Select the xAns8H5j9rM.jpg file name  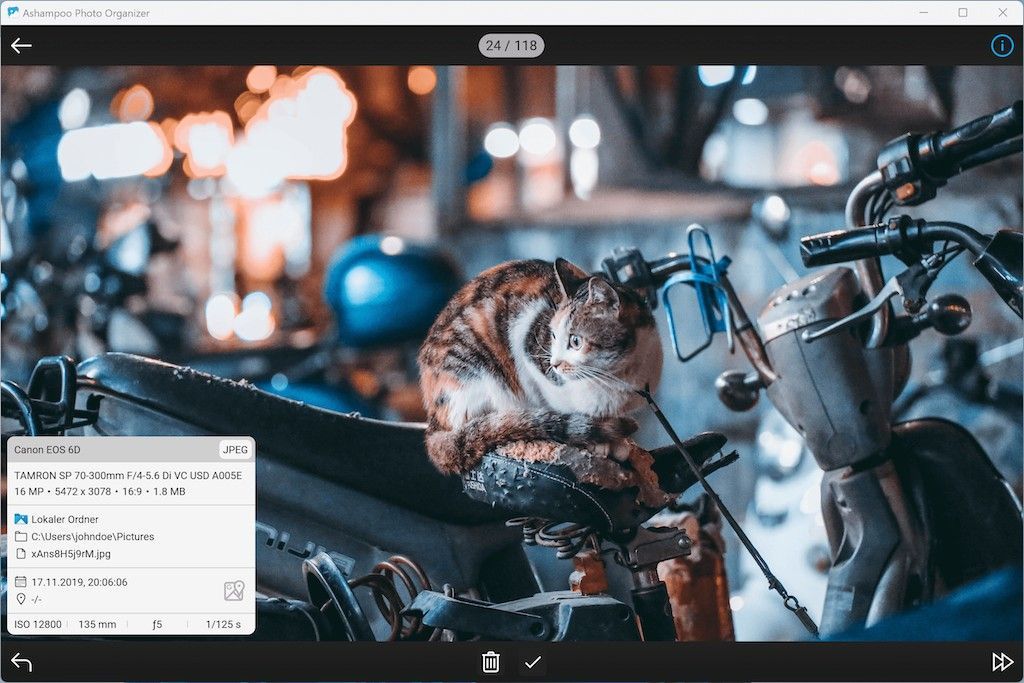pos(72,553)
